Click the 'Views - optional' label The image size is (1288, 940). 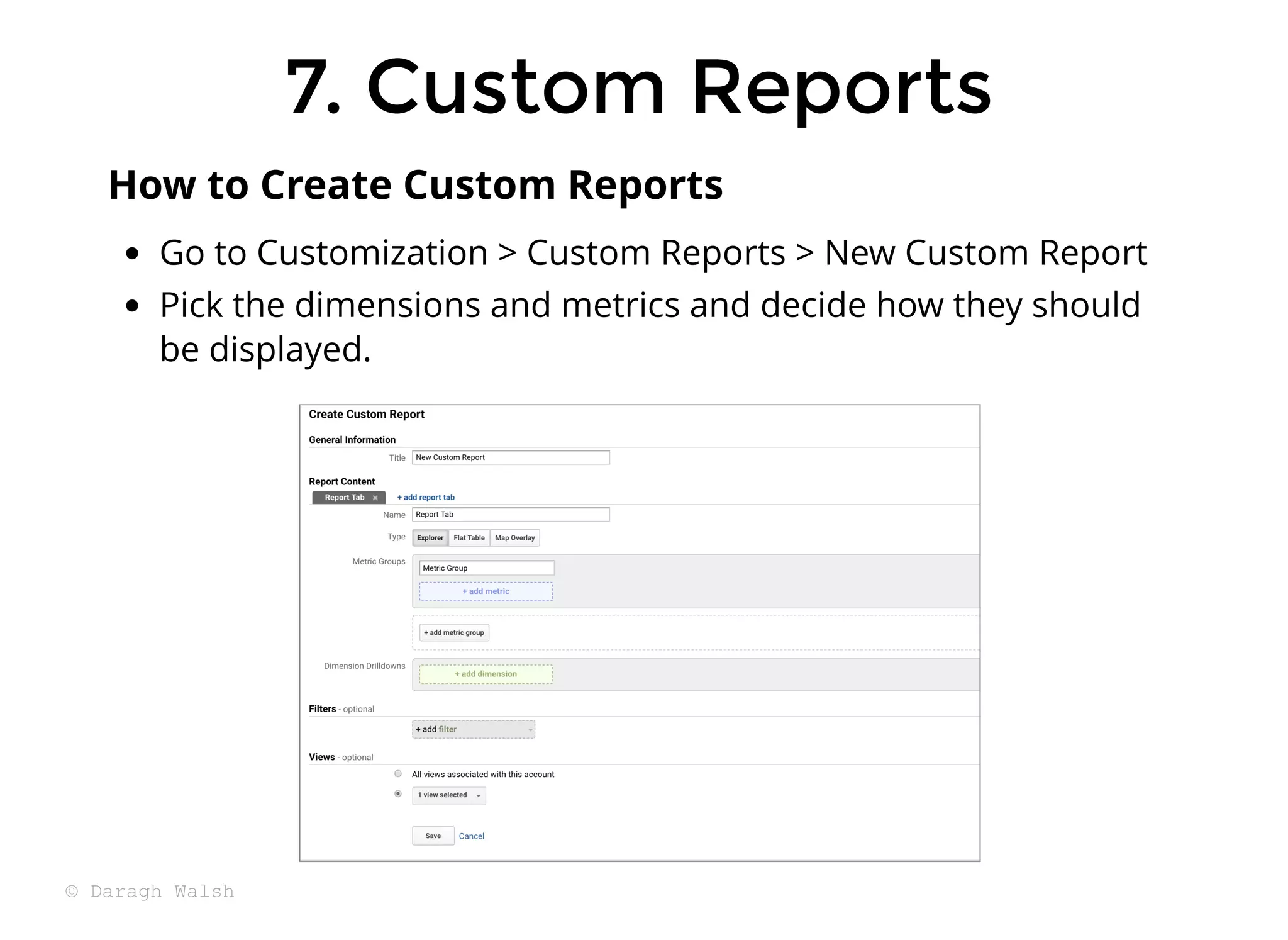pos(341,758)
